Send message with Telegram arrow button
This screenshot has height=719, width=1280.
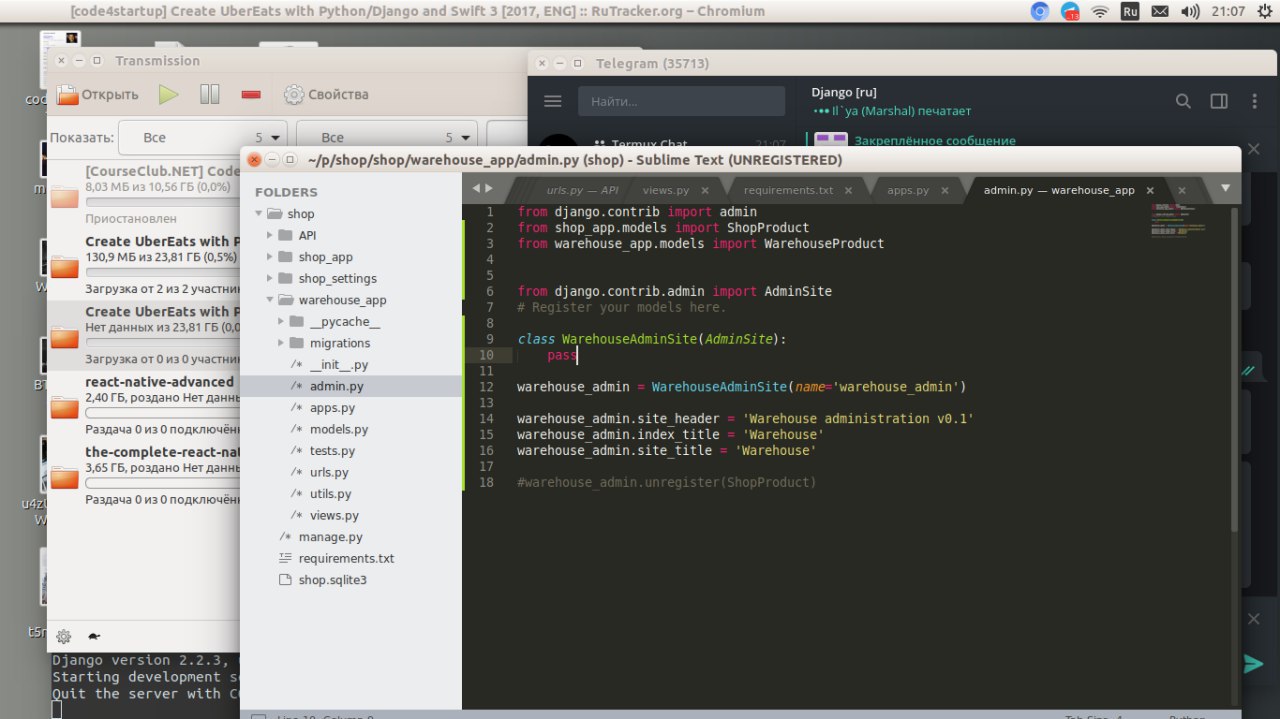pyautogui.click(x=1253, y=663)
